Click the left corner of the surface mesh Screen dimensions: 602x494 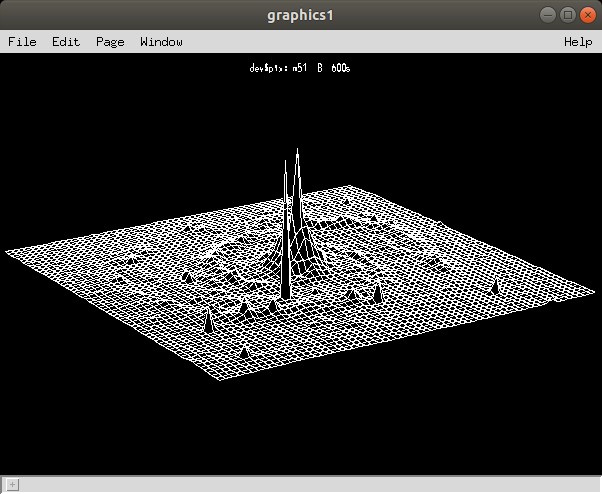pos(7,252)
